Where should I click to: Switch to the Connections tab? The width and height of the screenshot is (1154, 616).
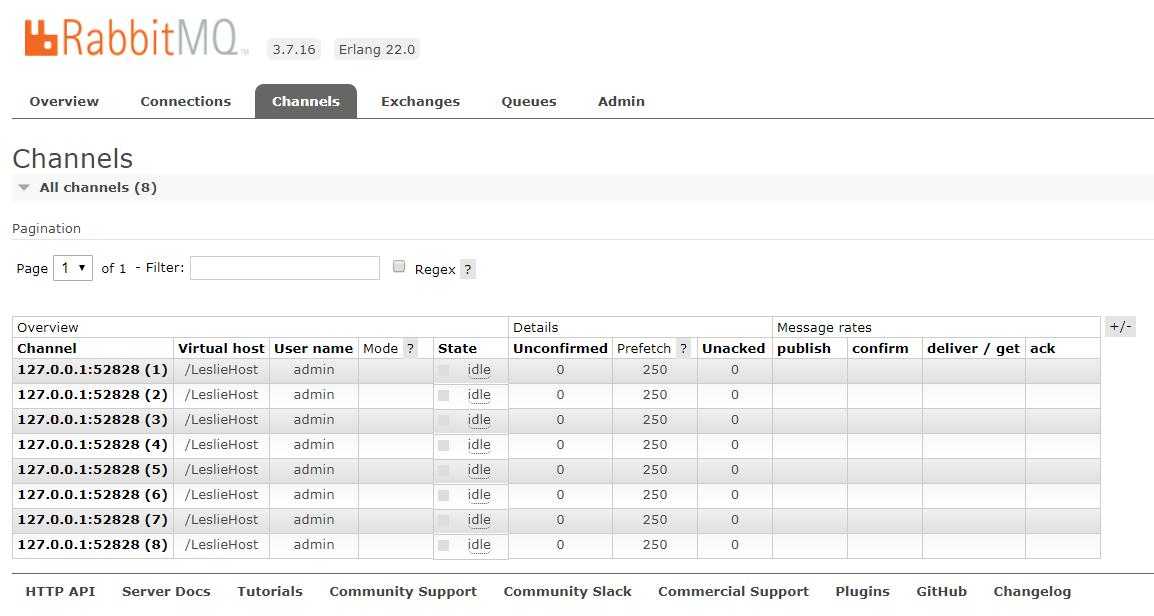coord(185,102)
